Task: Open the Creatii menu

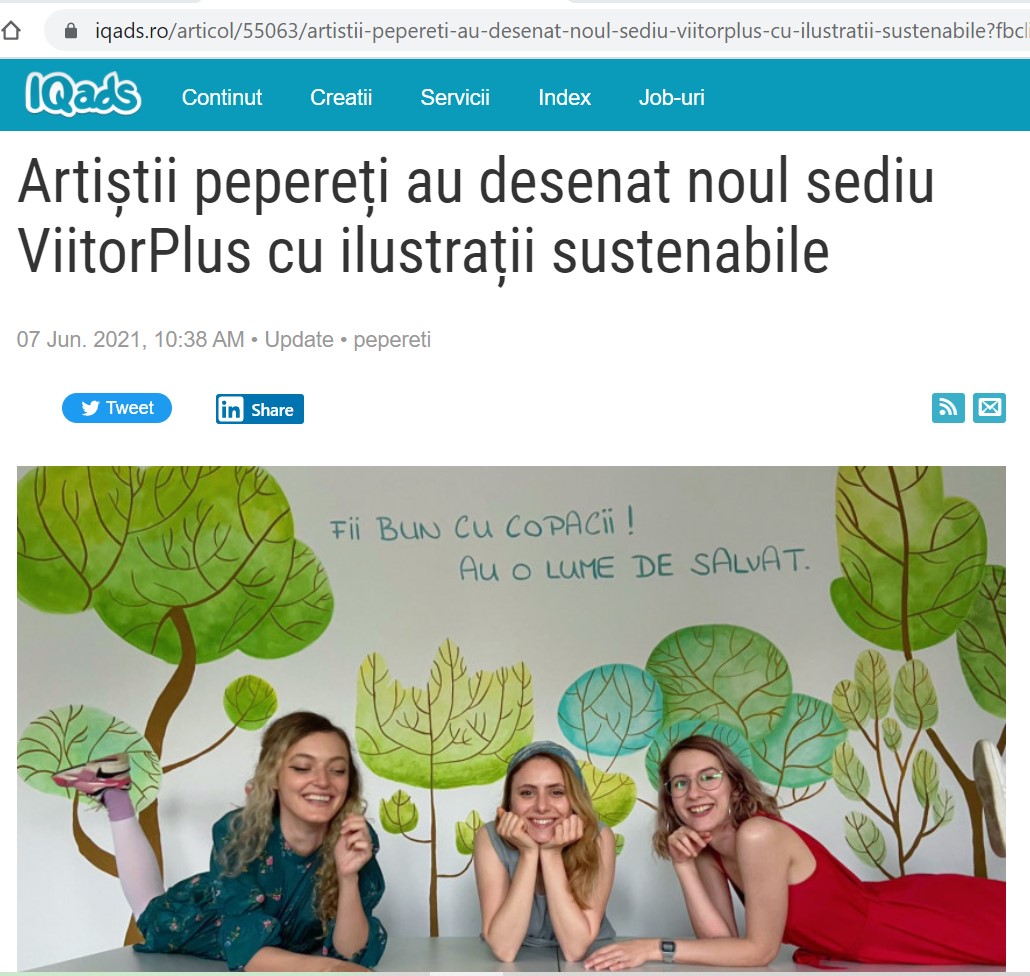Action: coord(341,97)
